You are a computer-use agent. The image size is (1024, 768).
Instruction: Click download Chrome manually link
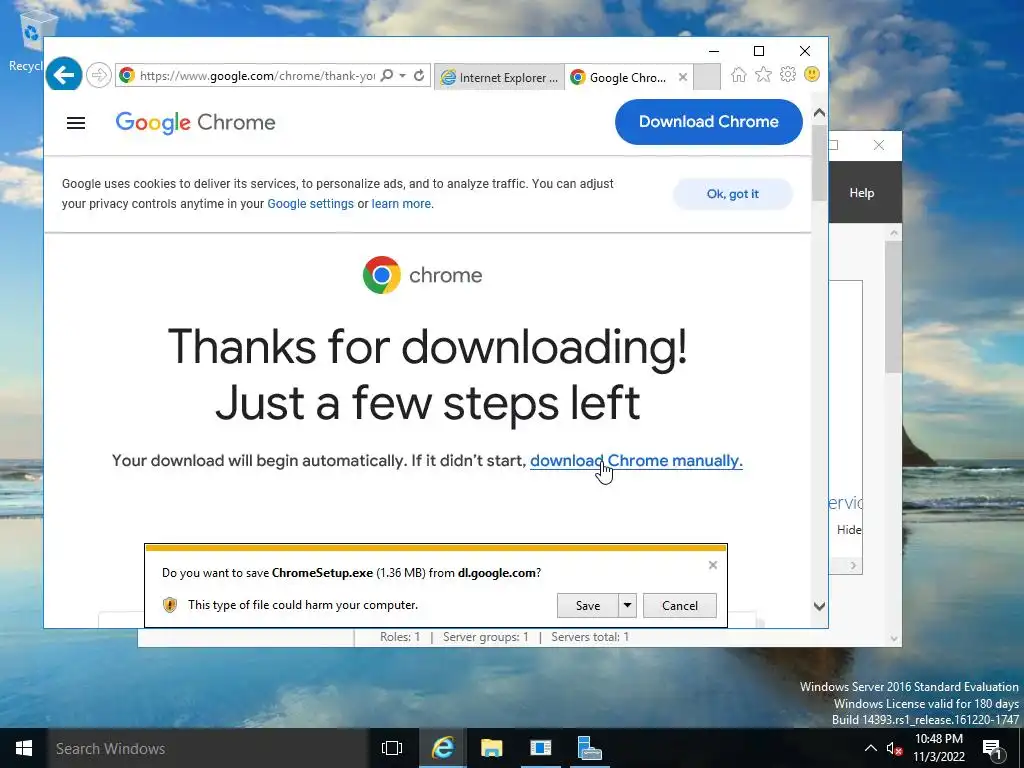tap(636, 460)
